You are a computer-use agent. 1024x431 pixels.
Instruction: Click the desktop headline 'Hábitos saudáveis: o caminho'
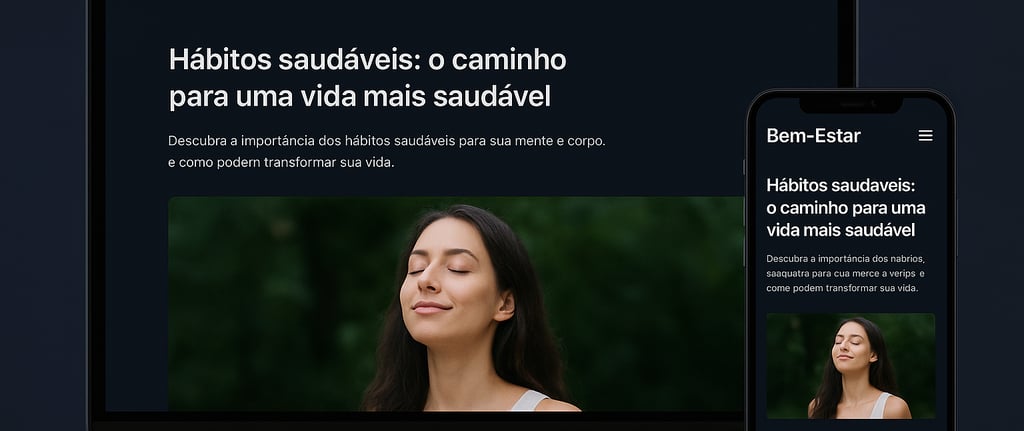point(368,60)
